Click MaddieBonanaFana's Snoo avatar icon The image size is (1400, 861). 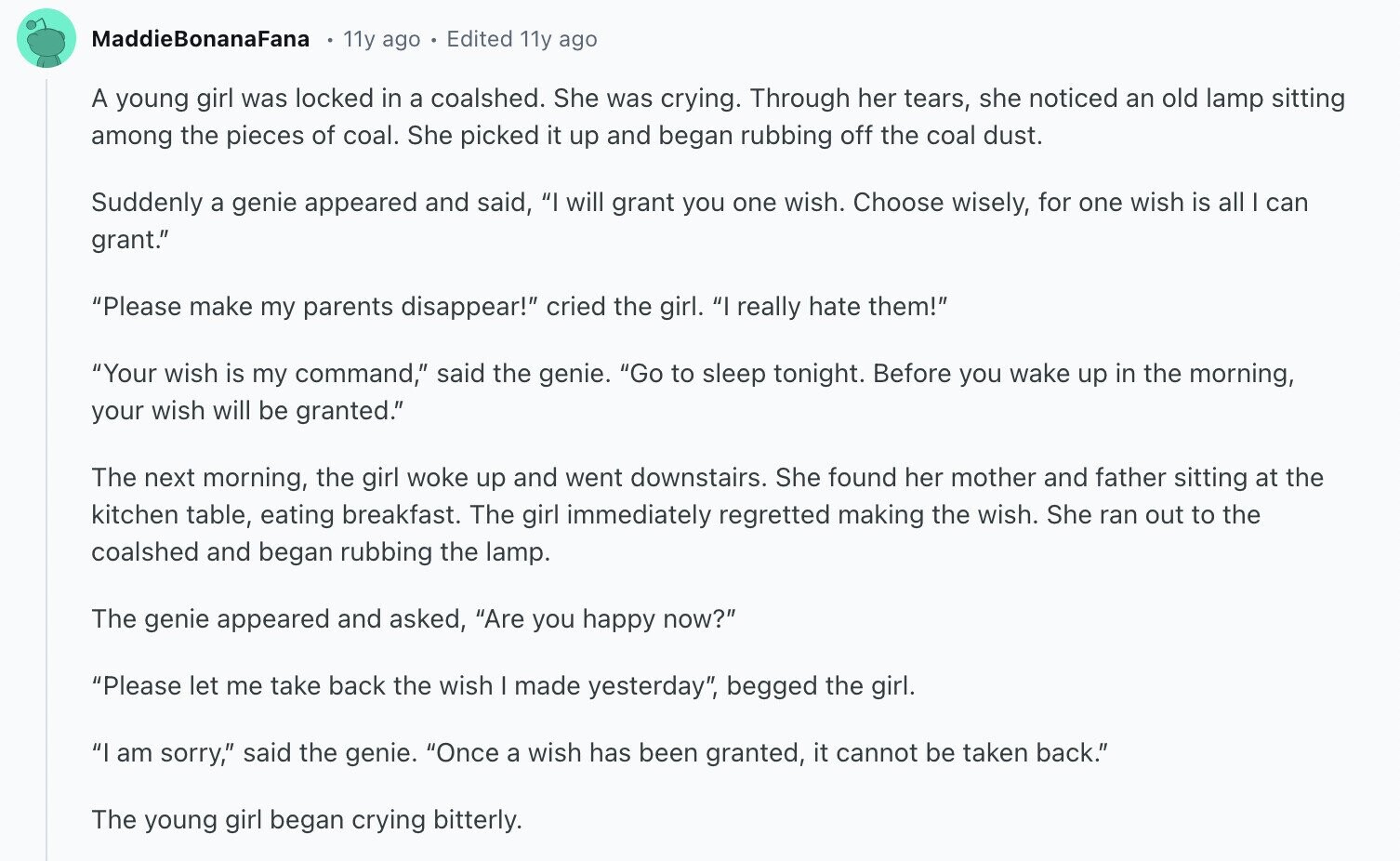(46, 38)
